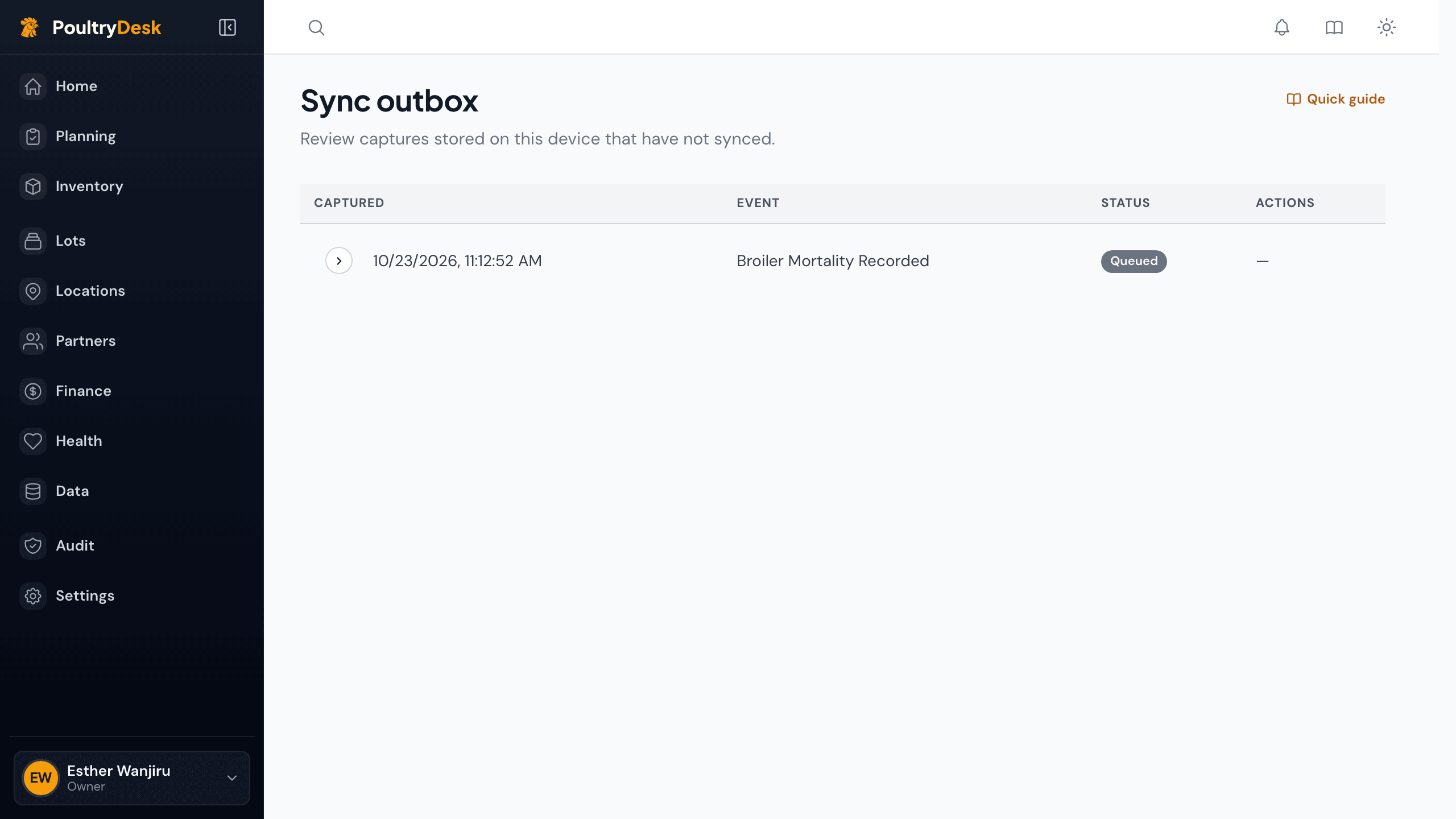
Task: Select the Broiler Mortality Recorded event text
Action: point(833,261)
